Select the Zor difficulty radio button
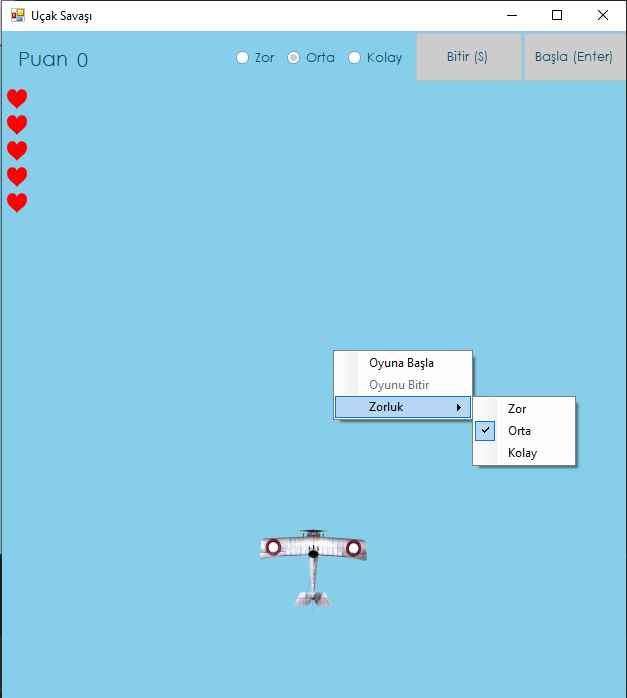The width and height of the screenshot is (627, 698). click(242, 58)
